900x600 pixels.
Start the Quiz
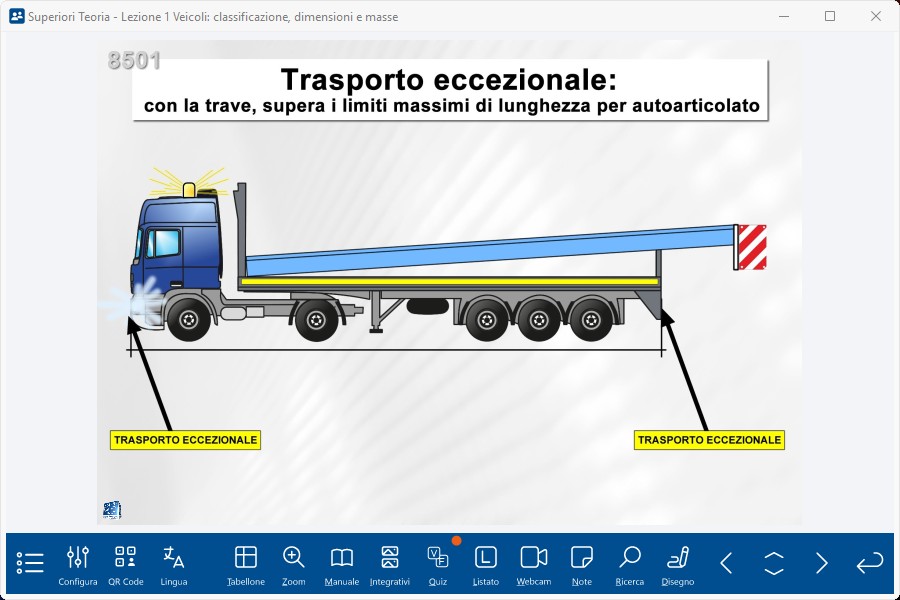(x=438, y=564)
